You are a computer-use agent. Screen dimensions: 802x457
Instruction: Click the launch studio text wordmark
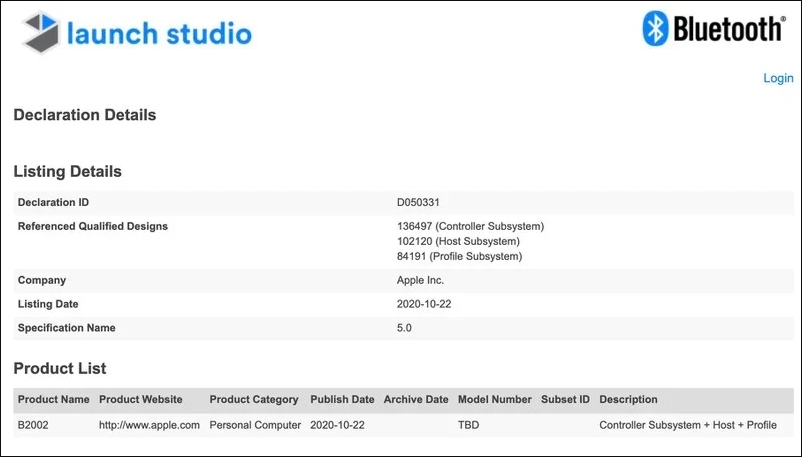(x=159, y=34)
